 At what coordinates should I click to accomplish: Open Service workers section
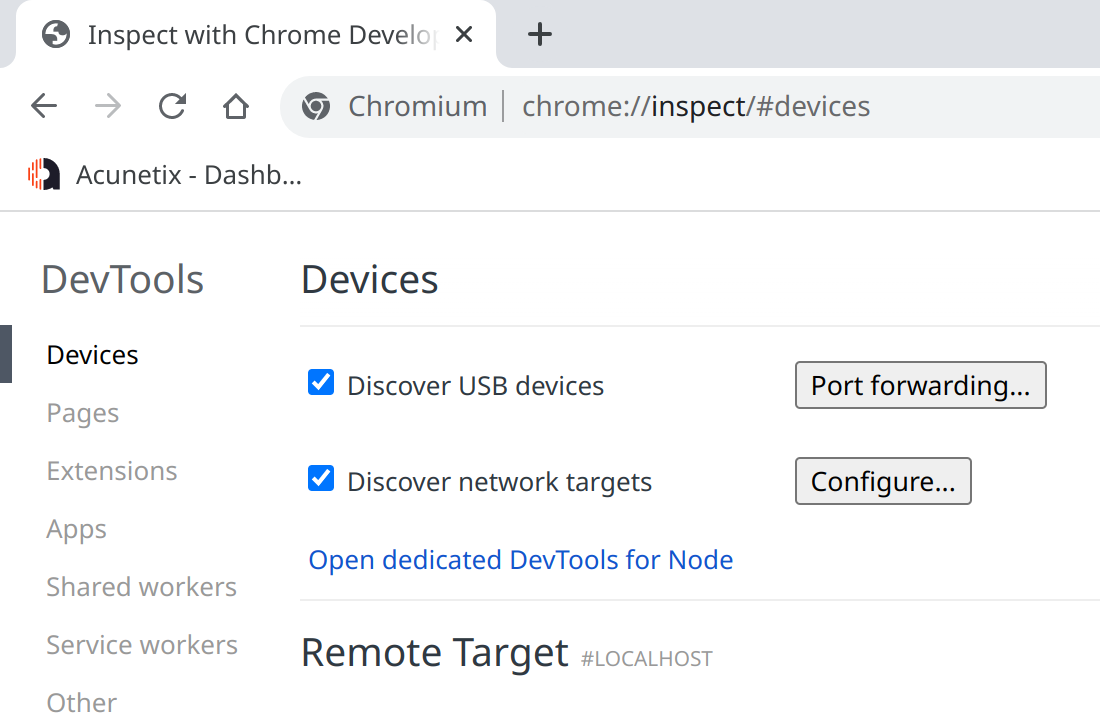pos(142,645)
